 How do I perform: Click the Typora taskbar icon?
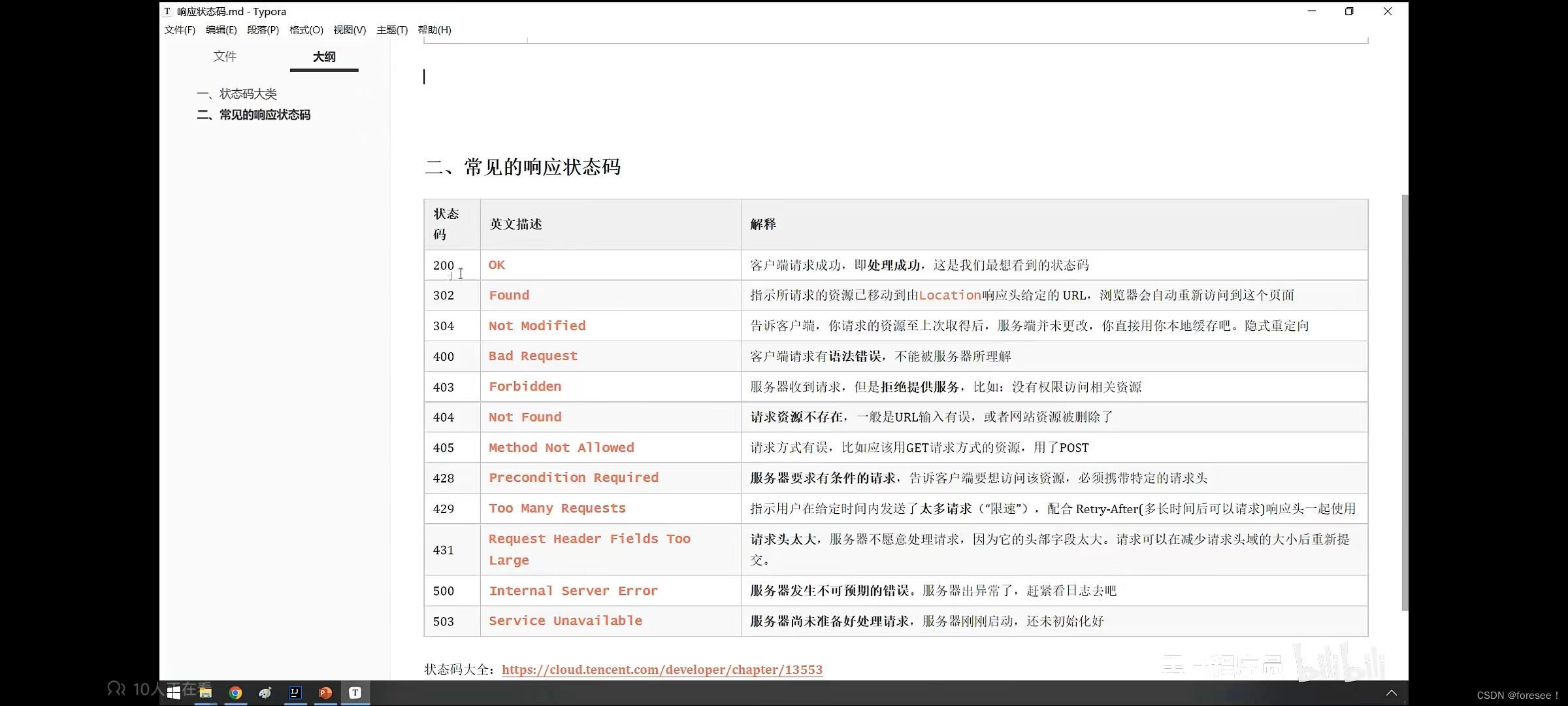pyautogui.click(x=355, y=693)
